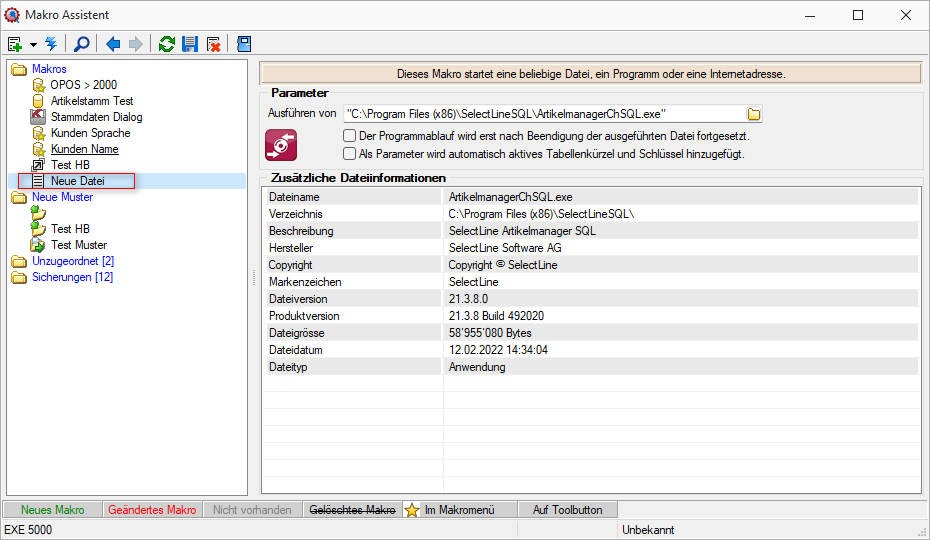Click the Test Muster macro icon
Image resolution: width=930 pixels, height=540 pixels.
(x=38, y=245)
